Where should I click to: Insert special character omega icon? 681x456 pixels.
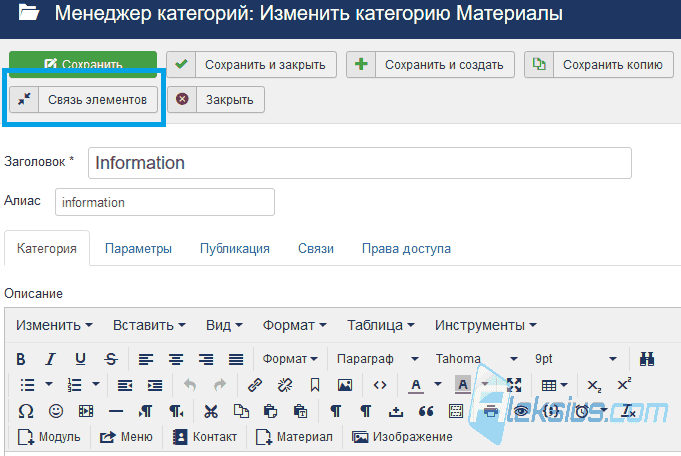26,411
